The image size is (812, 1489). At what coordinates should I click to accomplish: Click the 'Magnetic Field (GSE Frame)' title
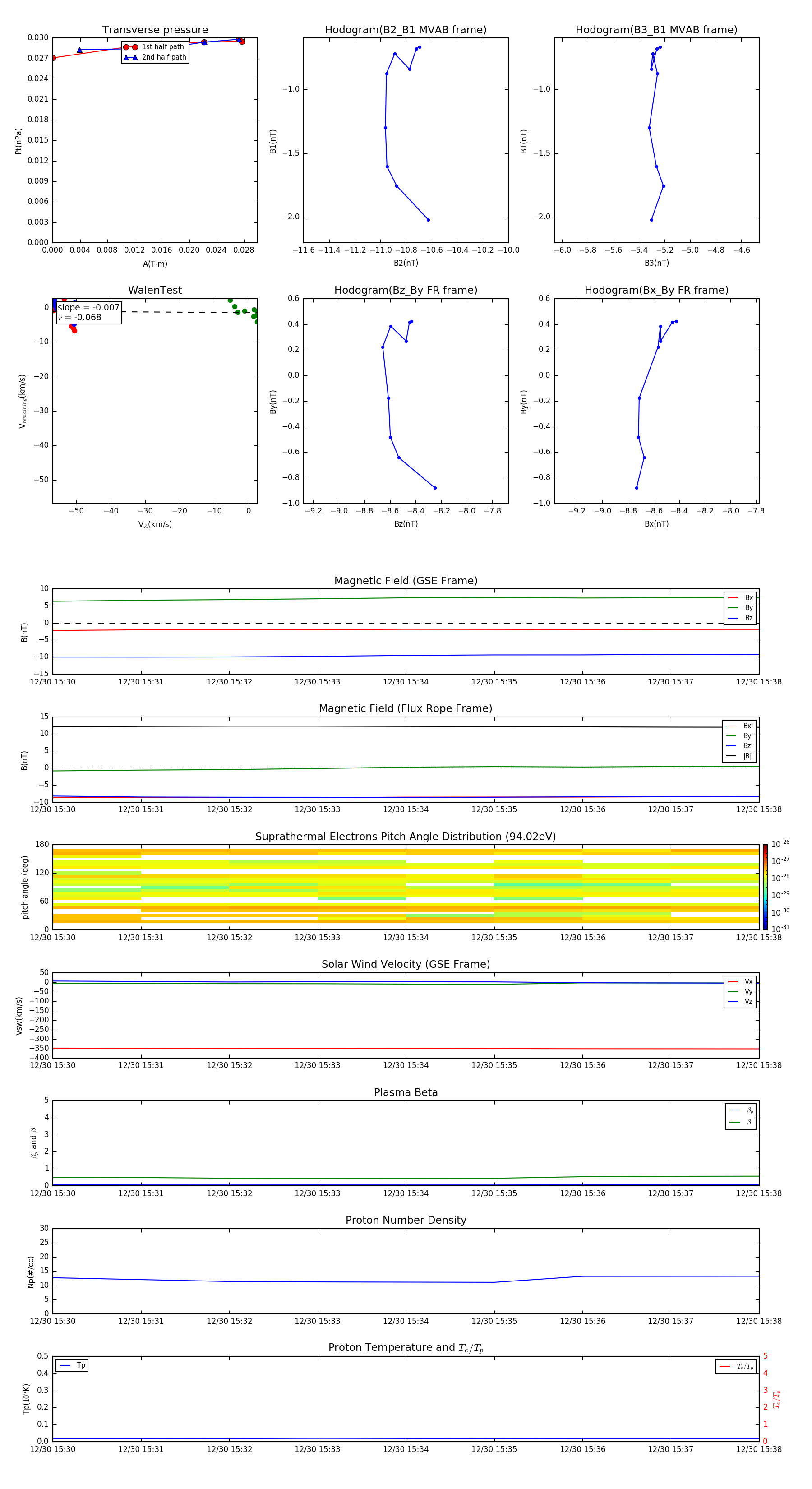point(406,581)
